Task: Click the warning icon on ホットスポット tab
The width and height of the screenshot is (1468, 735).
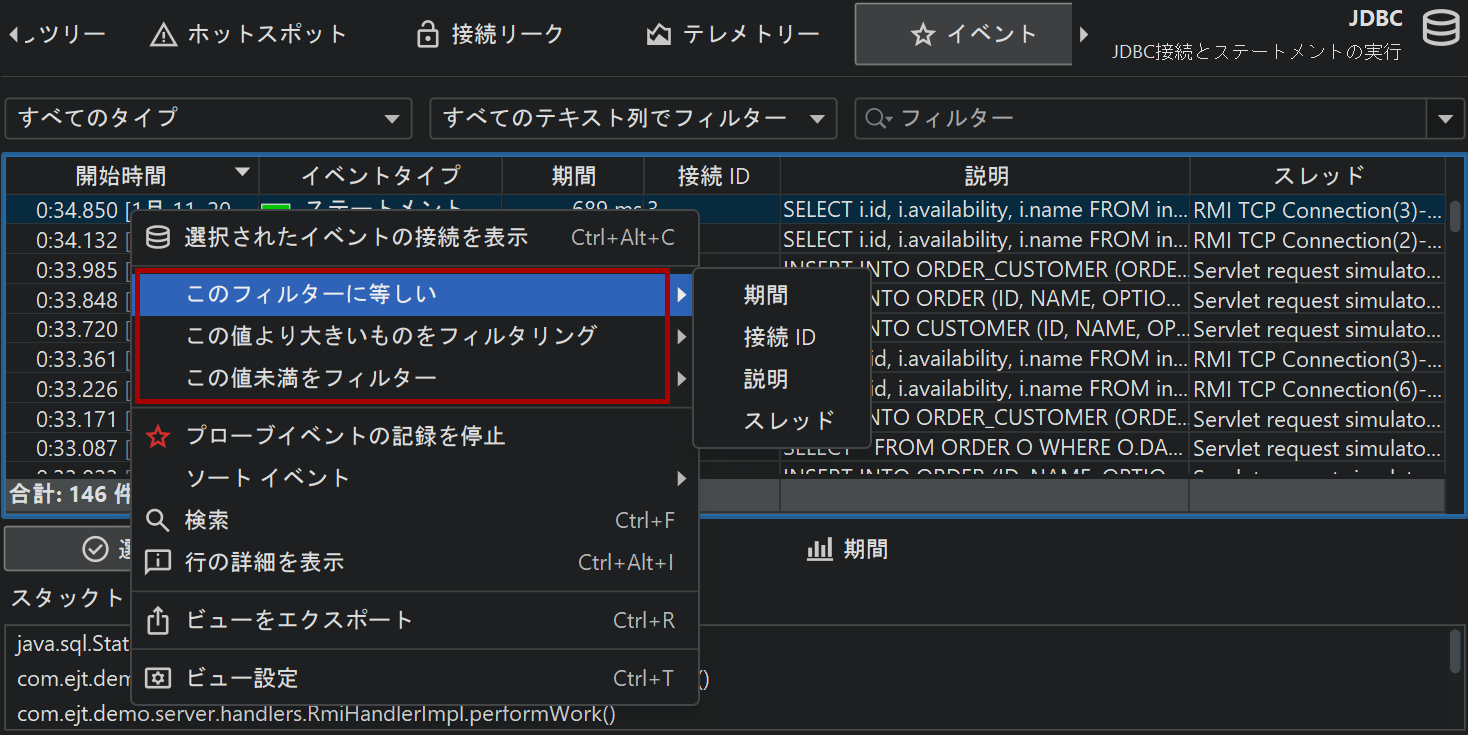Action: tap(163, 35)
